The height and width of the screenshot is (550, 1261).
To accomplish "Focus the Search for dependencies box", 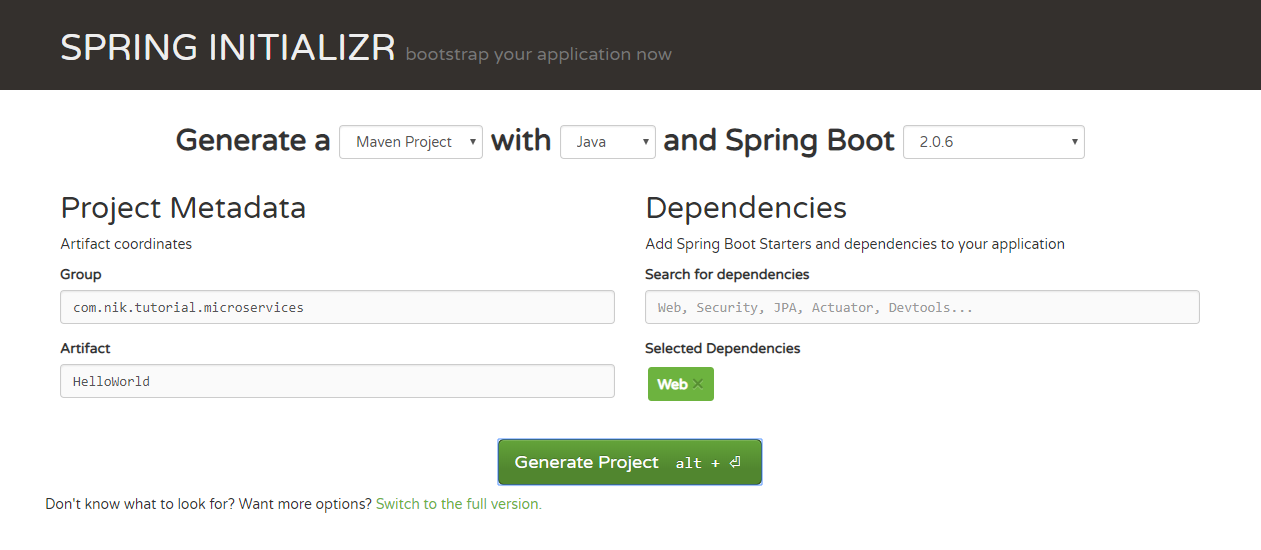I will 922,307.
